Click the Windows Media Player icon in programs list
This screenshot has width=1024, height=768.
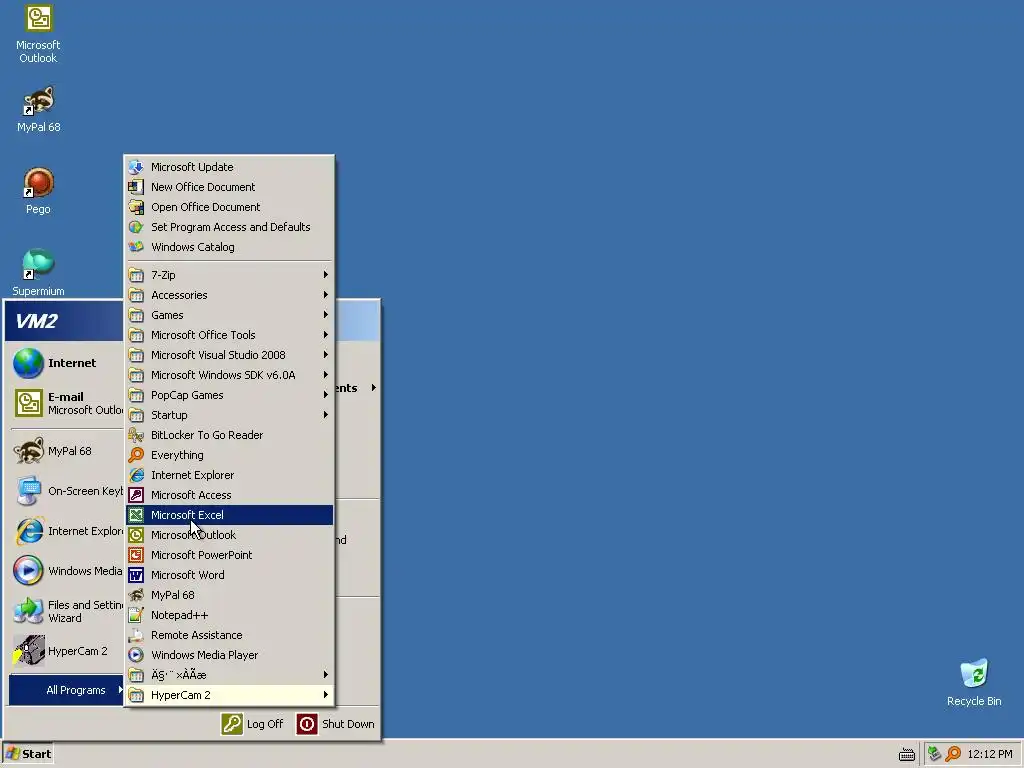click(136, 655)
